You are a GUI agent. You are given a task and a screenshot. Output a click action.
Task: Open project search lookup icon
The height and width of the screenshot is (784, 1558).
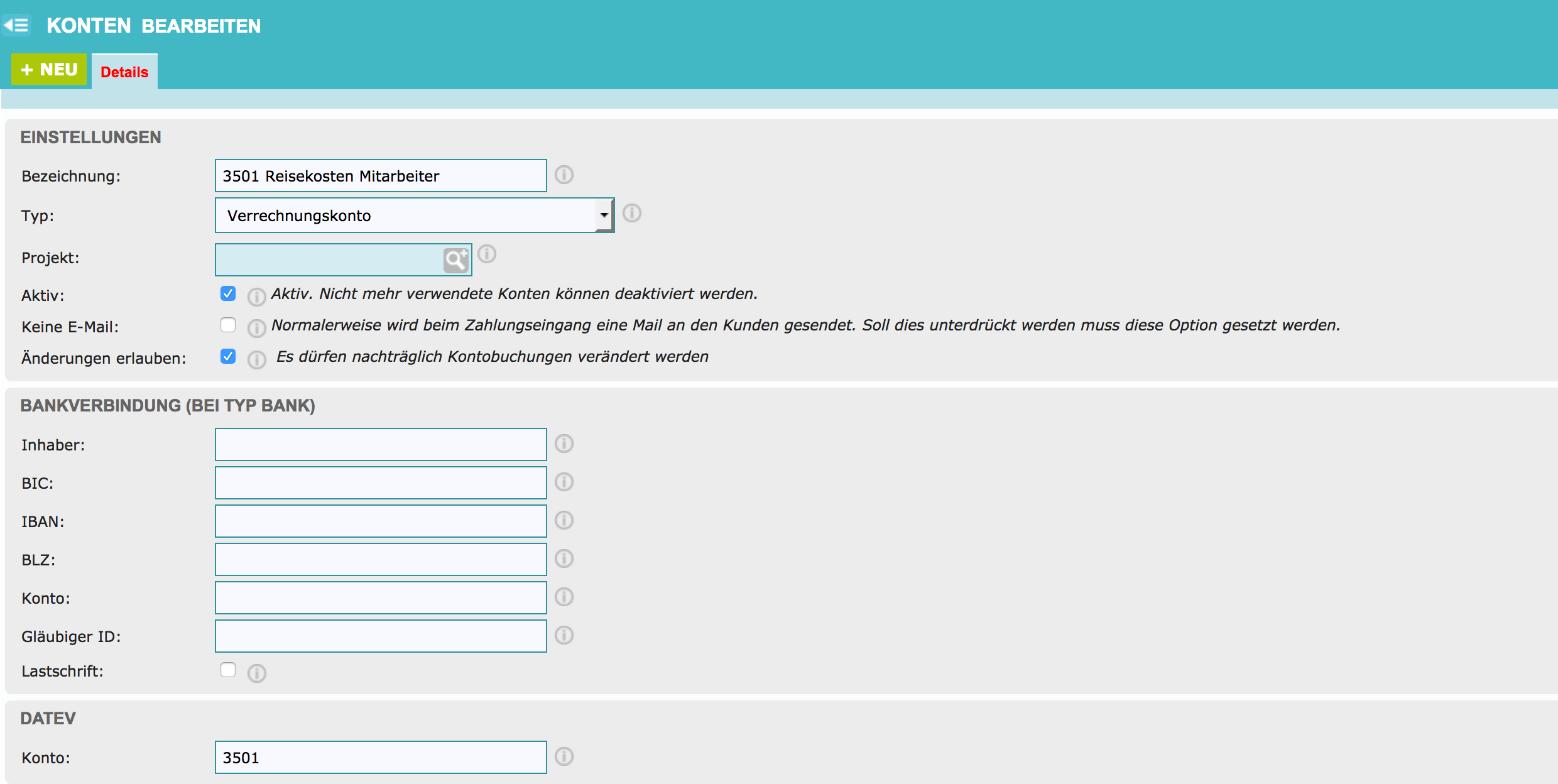(x=456, y=259)
